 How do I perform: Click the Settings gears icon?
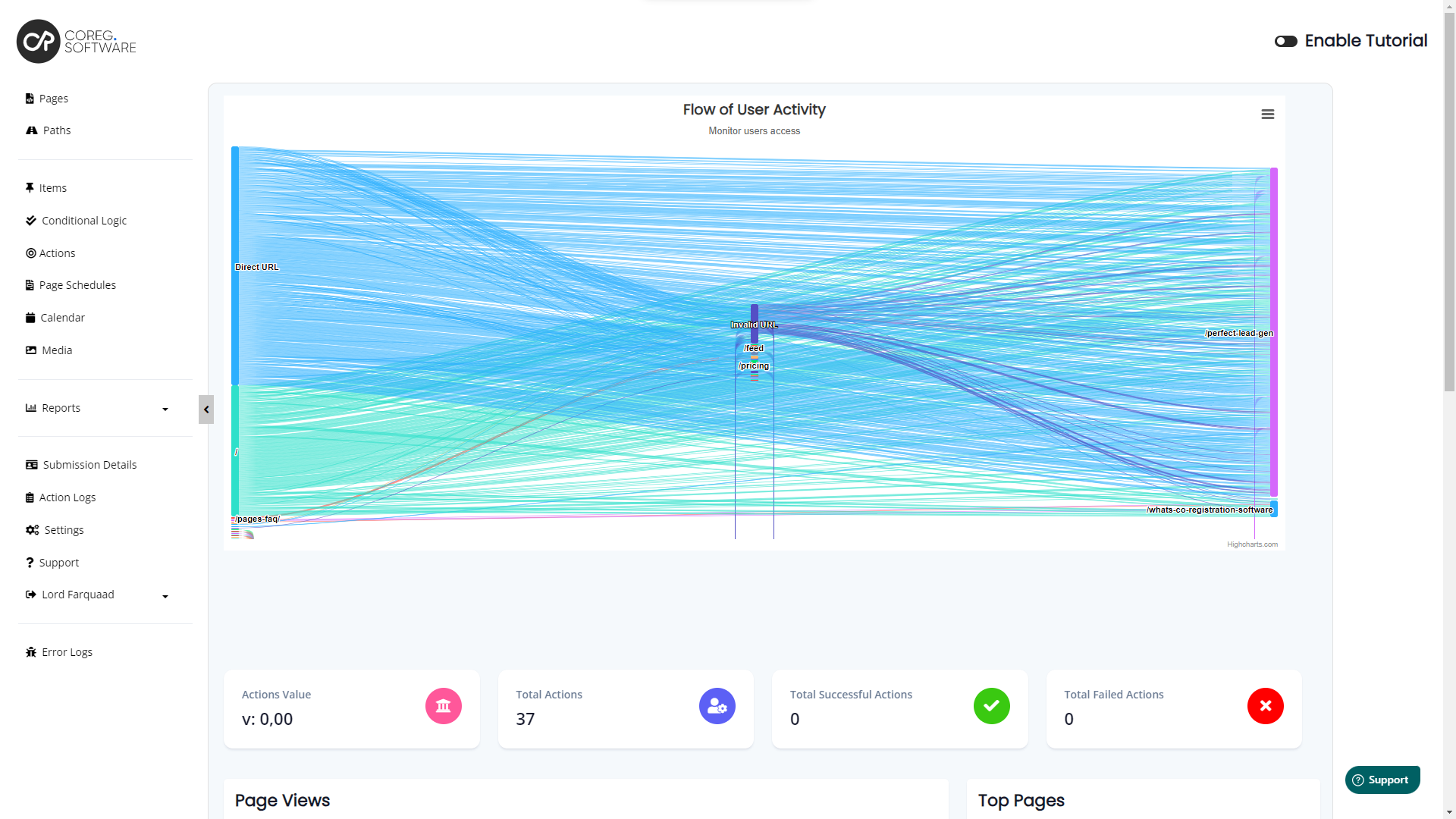click(32, 530)
